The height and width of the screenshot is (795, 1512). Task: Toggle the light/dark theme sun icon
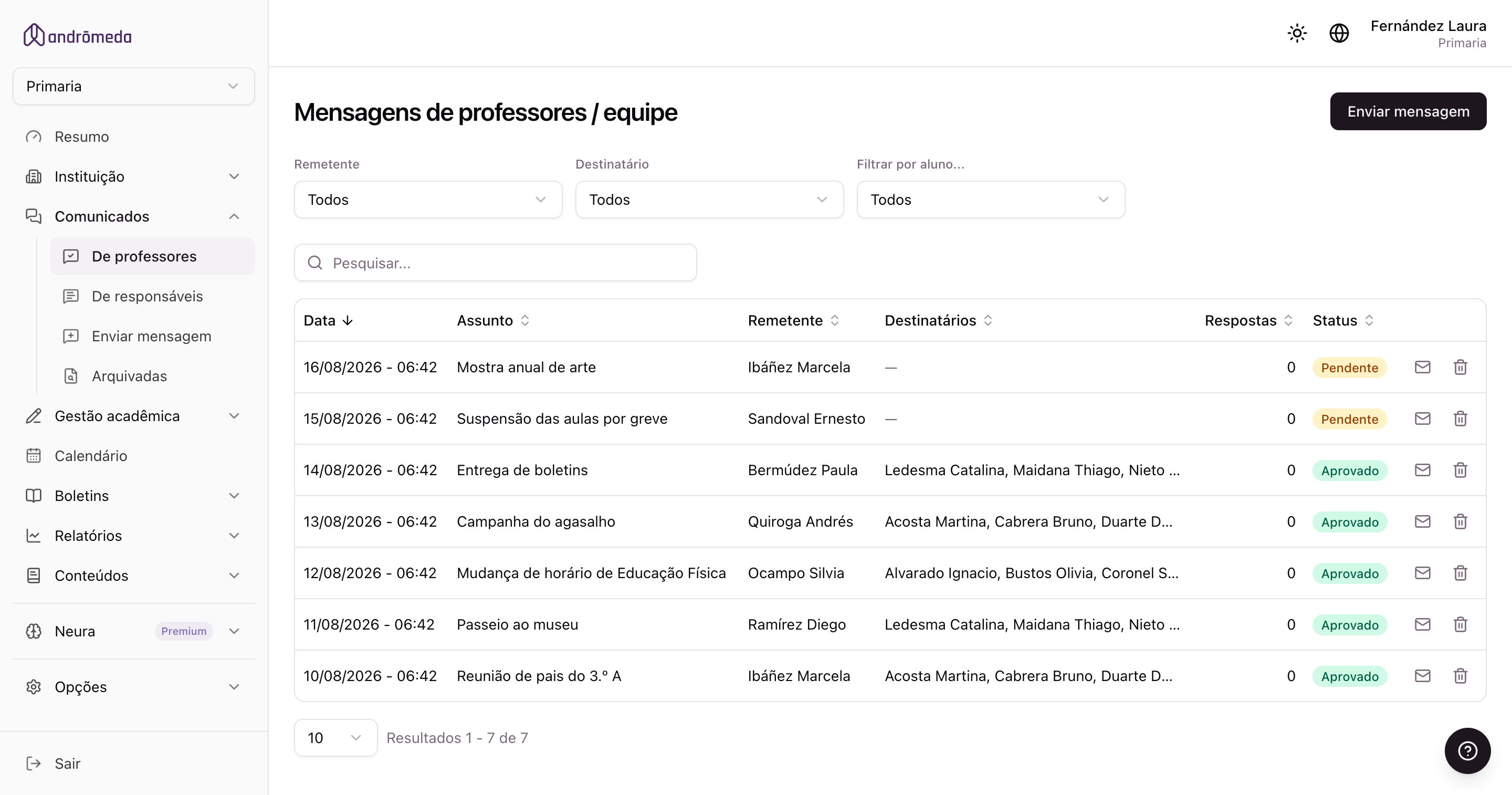click(1297, 33)
